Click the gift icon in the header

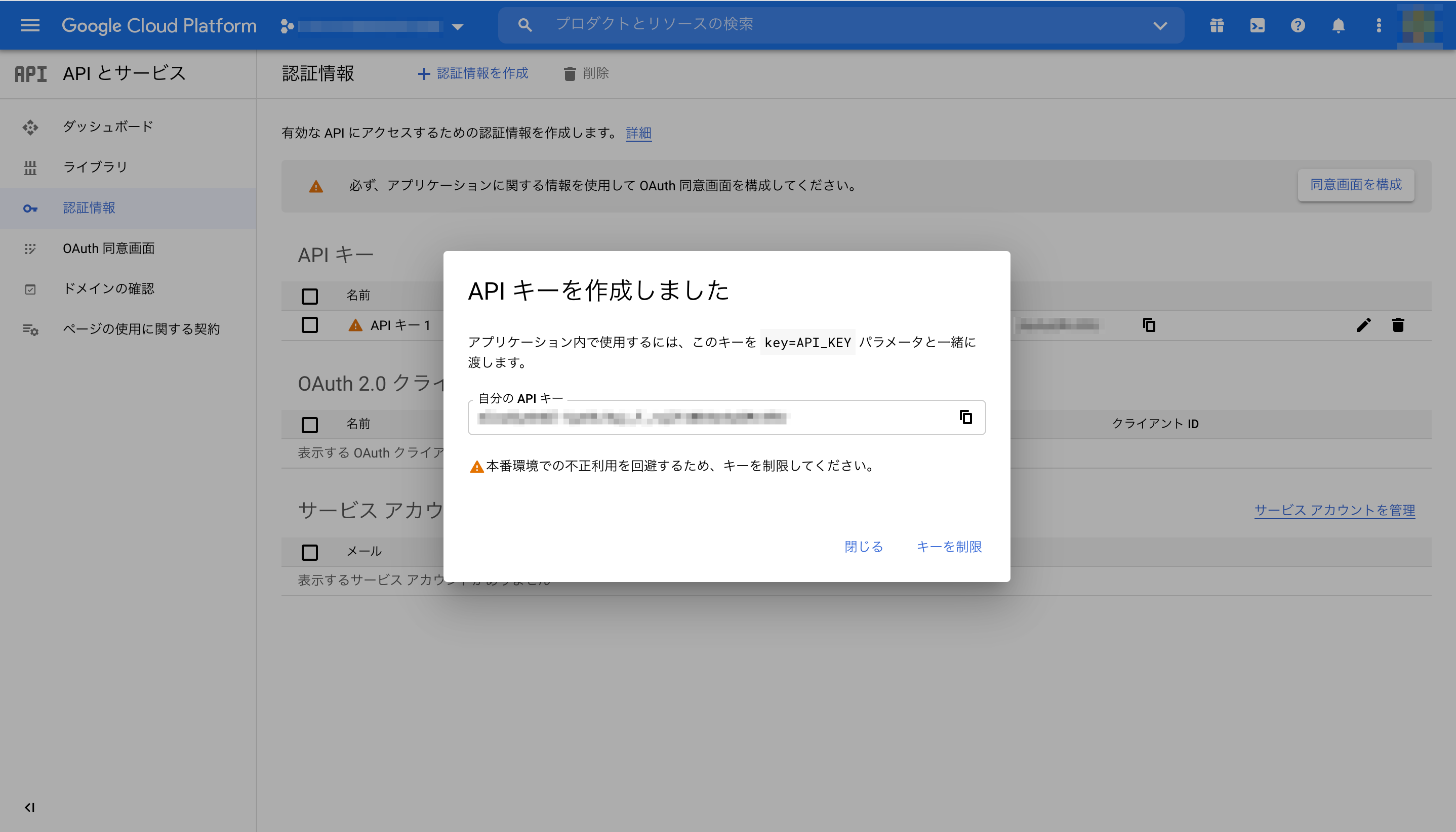[x=1217, y=25]
